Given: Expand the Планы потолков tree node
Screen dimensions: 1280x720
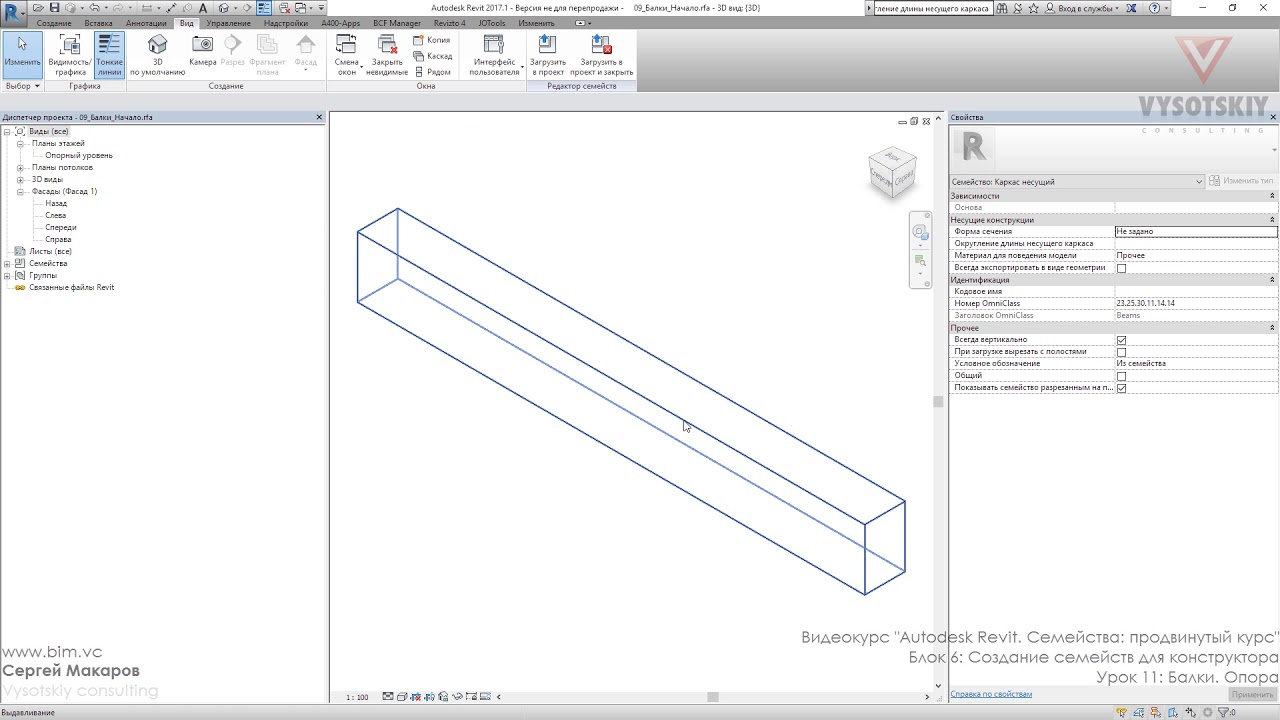Looking at the screenshot, I should [20, 167].
